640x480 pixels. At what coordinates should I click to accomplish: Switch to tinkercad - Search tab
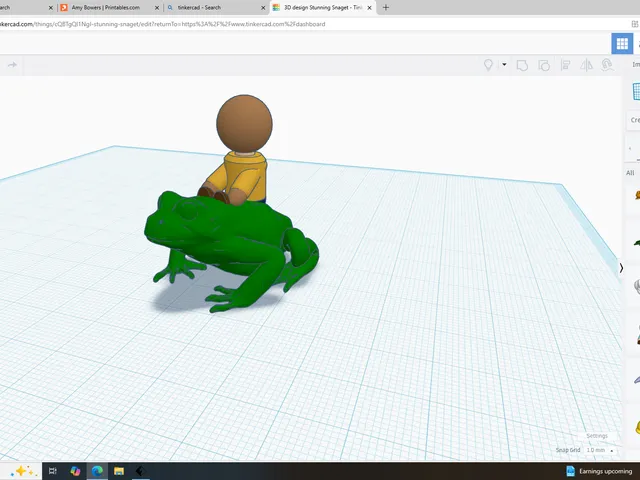pos(199,7)
